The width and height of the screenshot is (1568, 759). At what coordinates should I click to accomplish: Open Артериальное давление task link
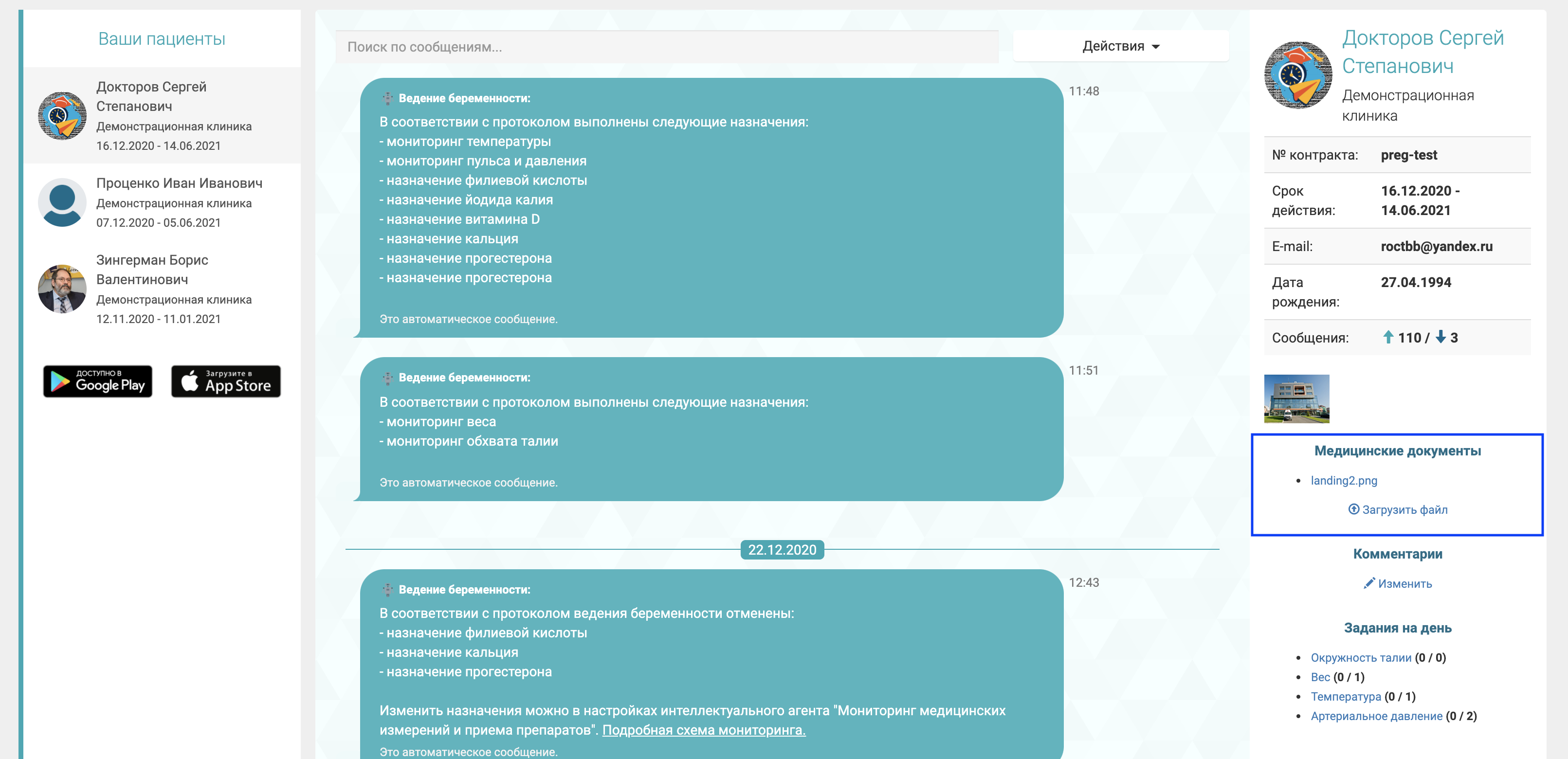1376,716
